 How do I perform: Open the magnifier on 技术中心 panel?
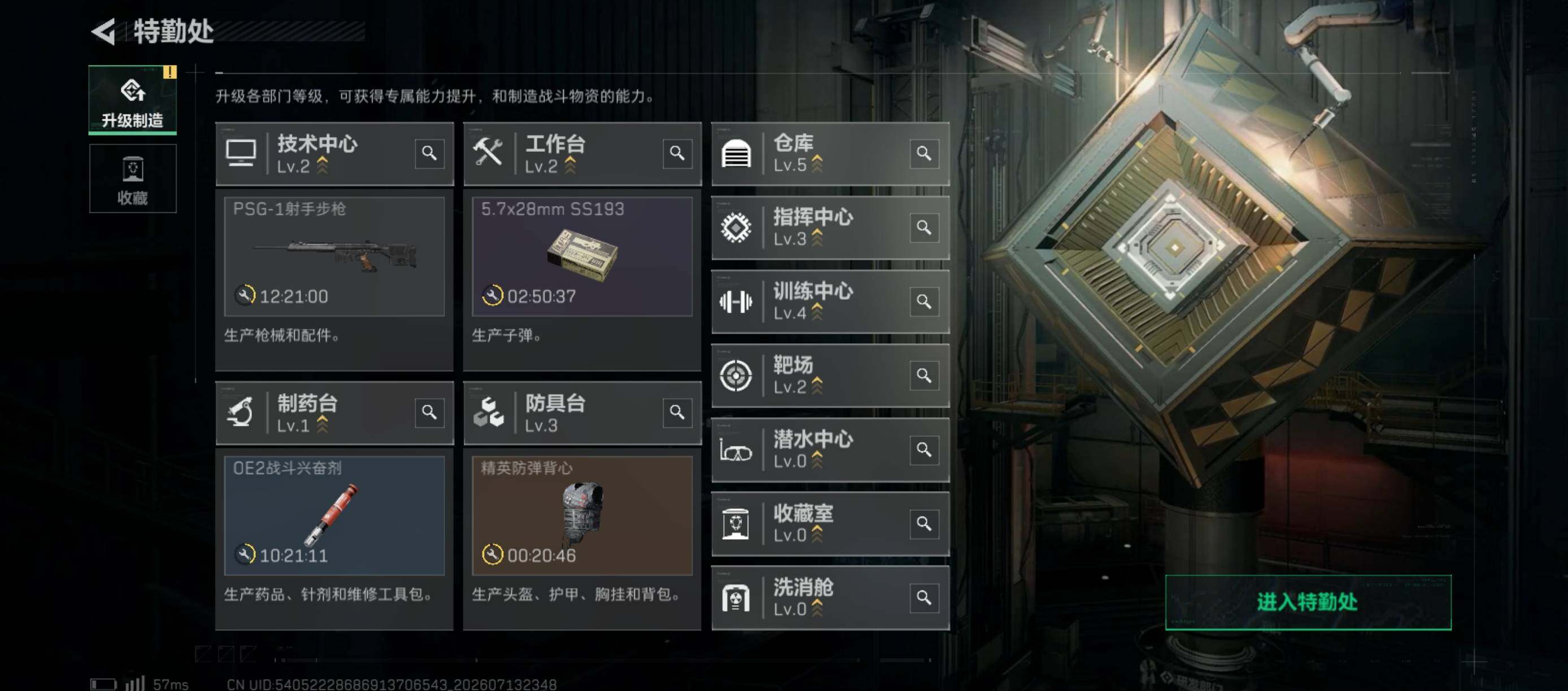[x=429, y=154]
